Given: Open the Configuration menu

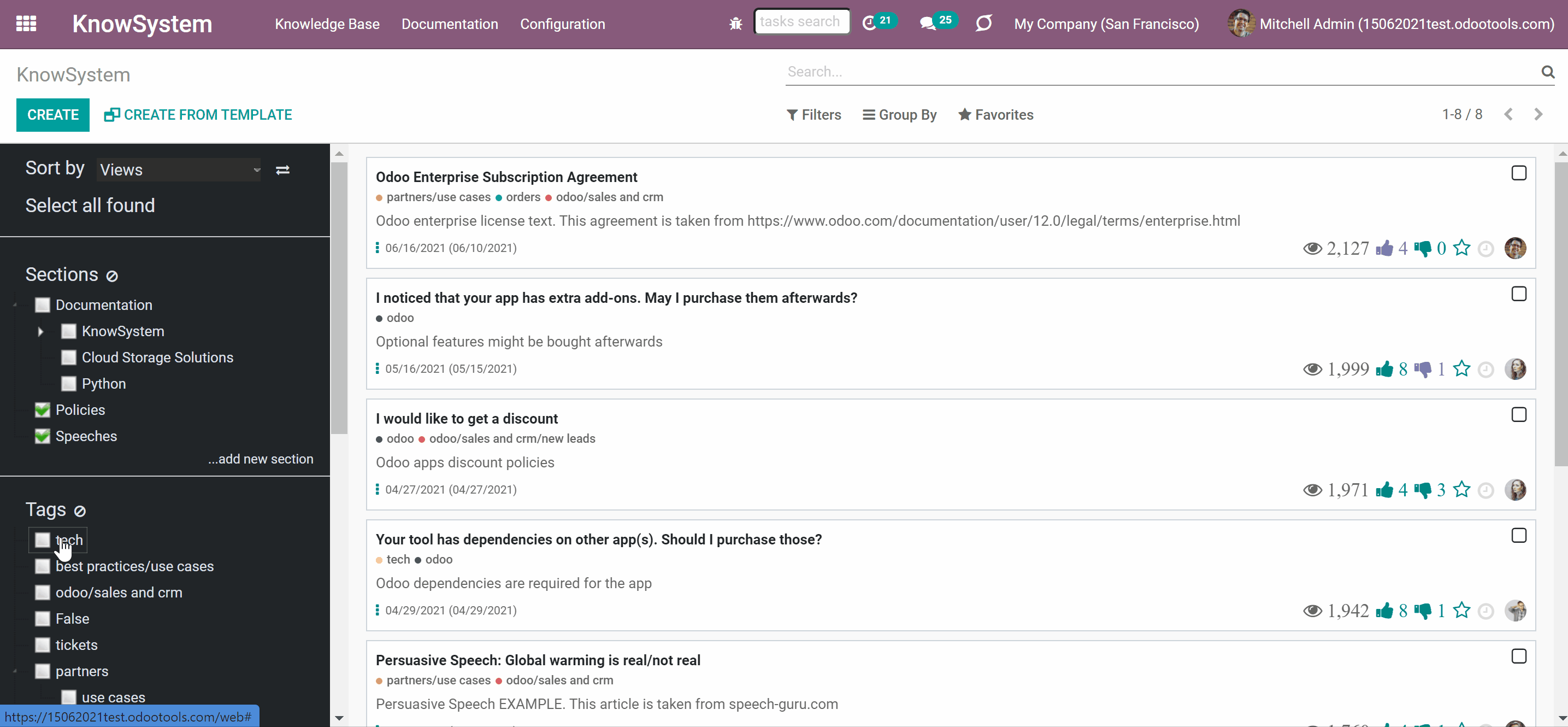Looking at the screenshot, I should coord(562,24).
